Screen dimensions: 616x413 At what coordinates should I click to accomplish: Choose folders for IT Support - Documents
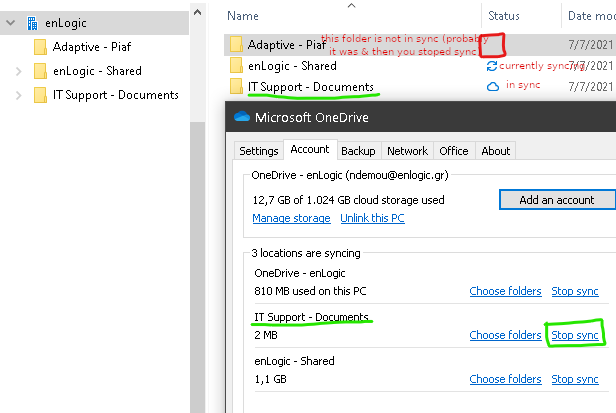(505, 335)
